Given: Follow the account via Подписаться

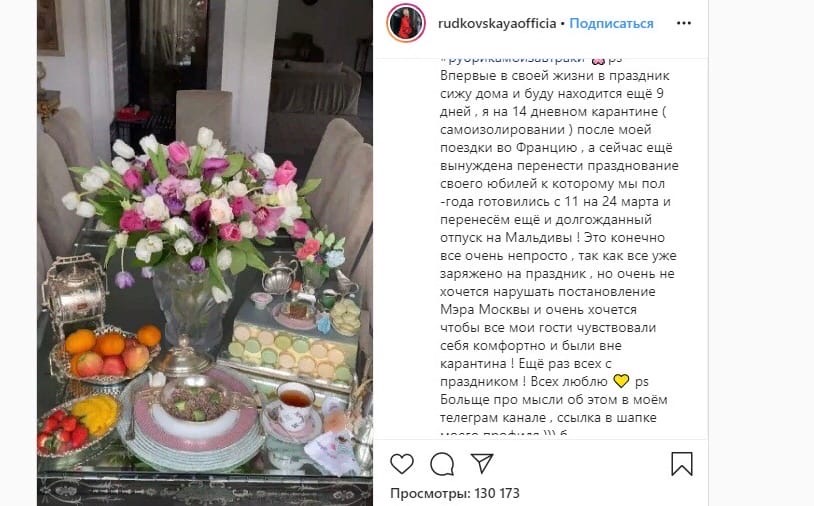Looking at the screenshot, I should (611, 23).
